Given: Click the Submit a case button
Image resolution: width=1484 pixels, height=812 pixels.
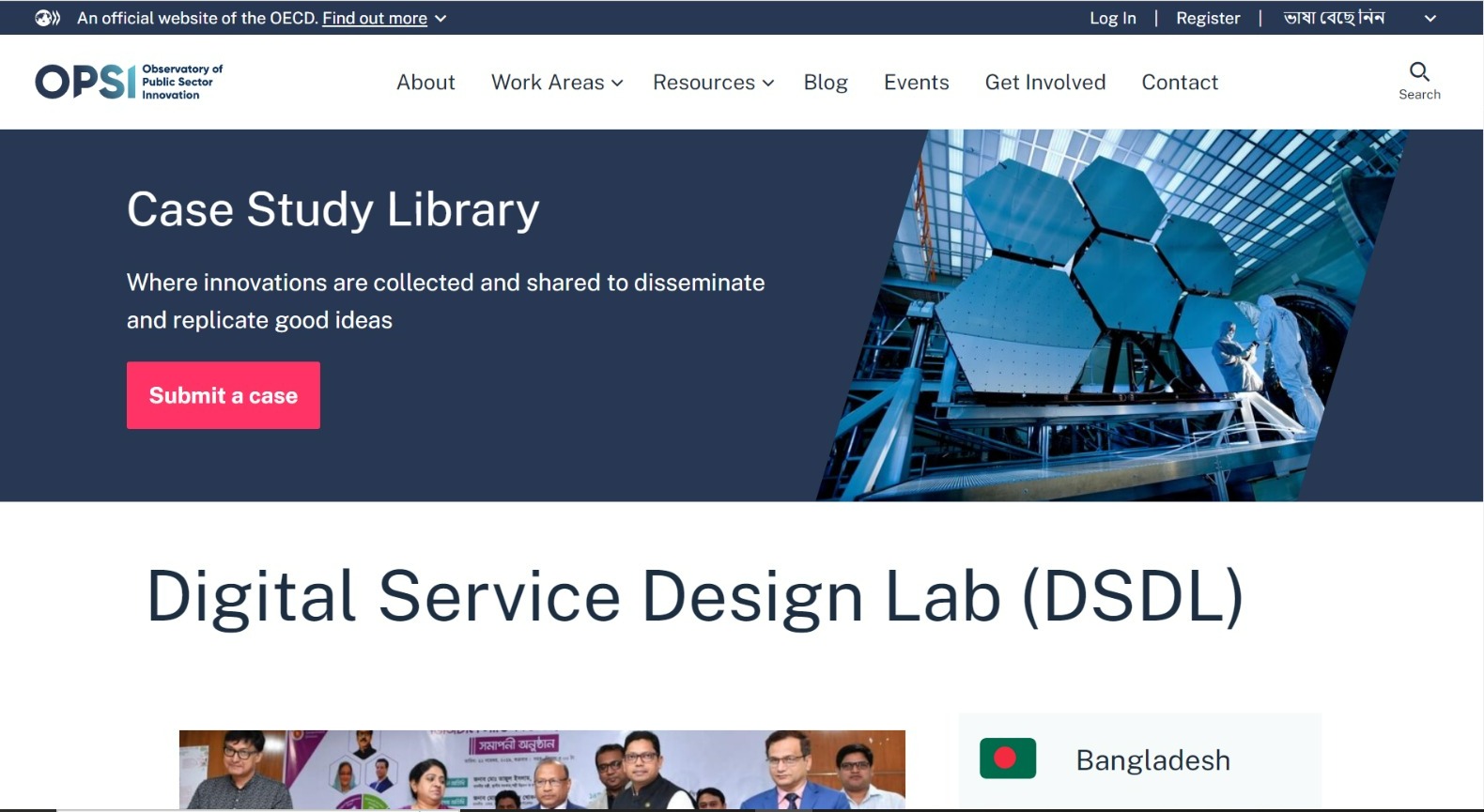Looking at the screenshot, I should click(224, 395).
